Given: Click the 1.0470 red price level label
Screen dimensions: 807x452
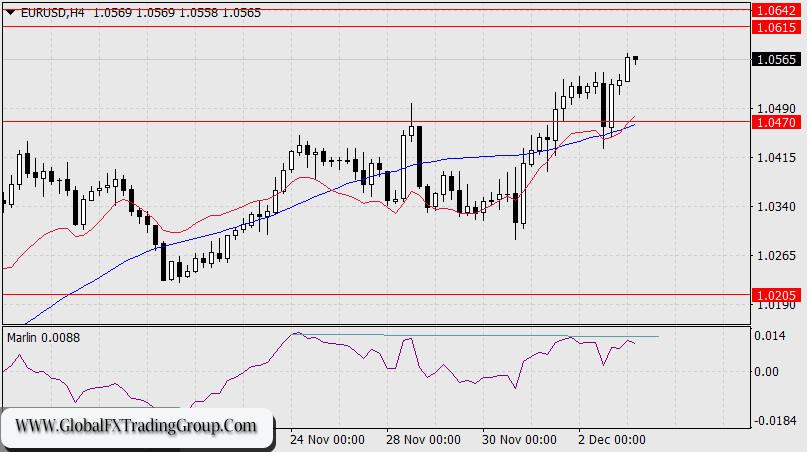Looking at the screenshot, I should coord(777,123).
